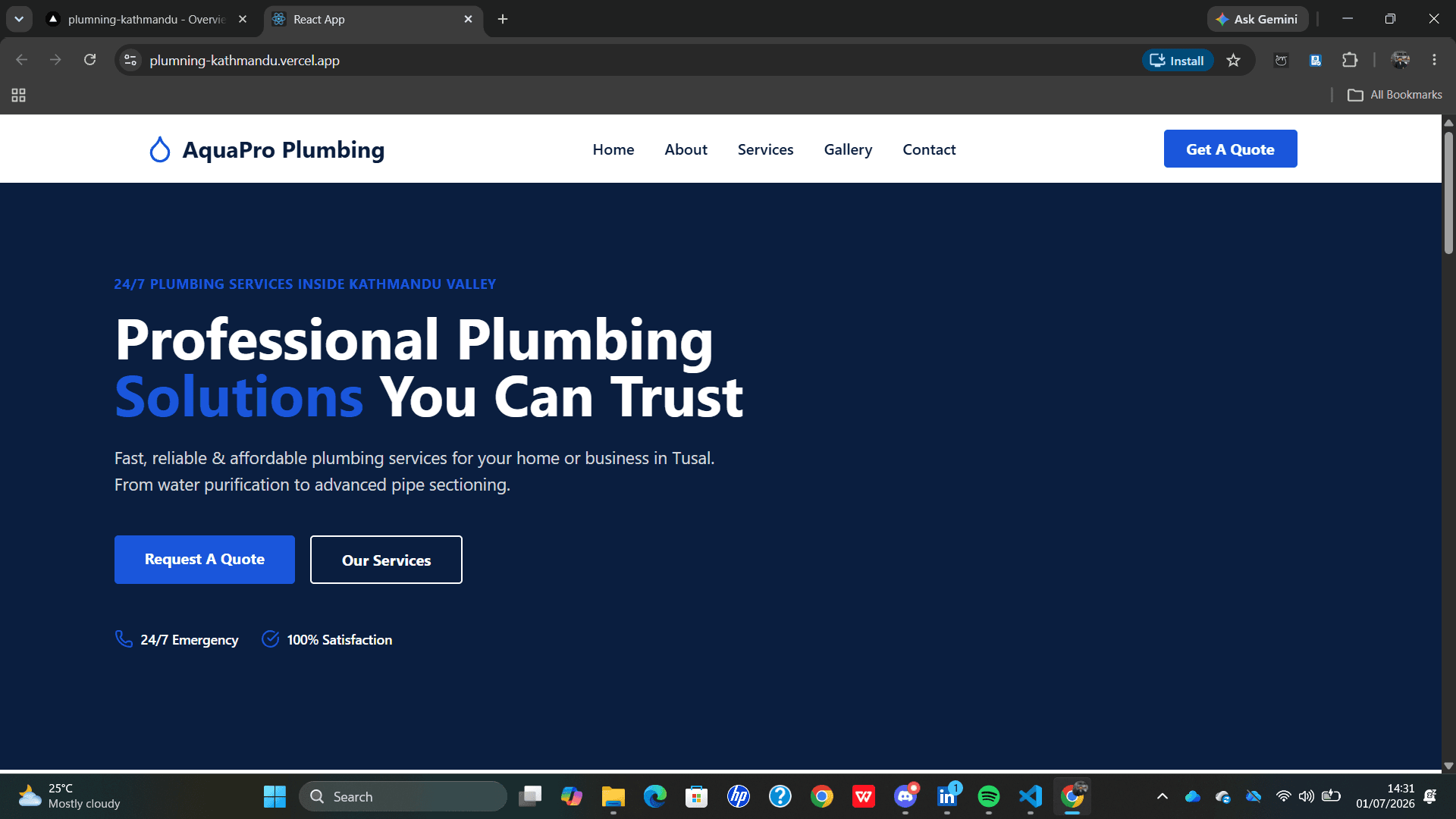Open Visual Studio Code from the taskbar
The width and height of the screenshot is (1456, 819).
[x=1030, y=796]
